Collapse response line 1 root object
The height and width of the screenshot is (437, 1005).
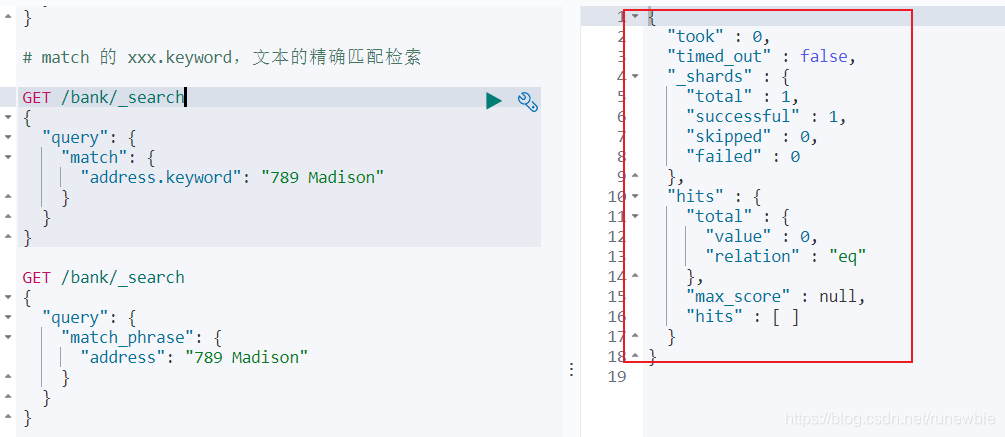click(635, 16)
